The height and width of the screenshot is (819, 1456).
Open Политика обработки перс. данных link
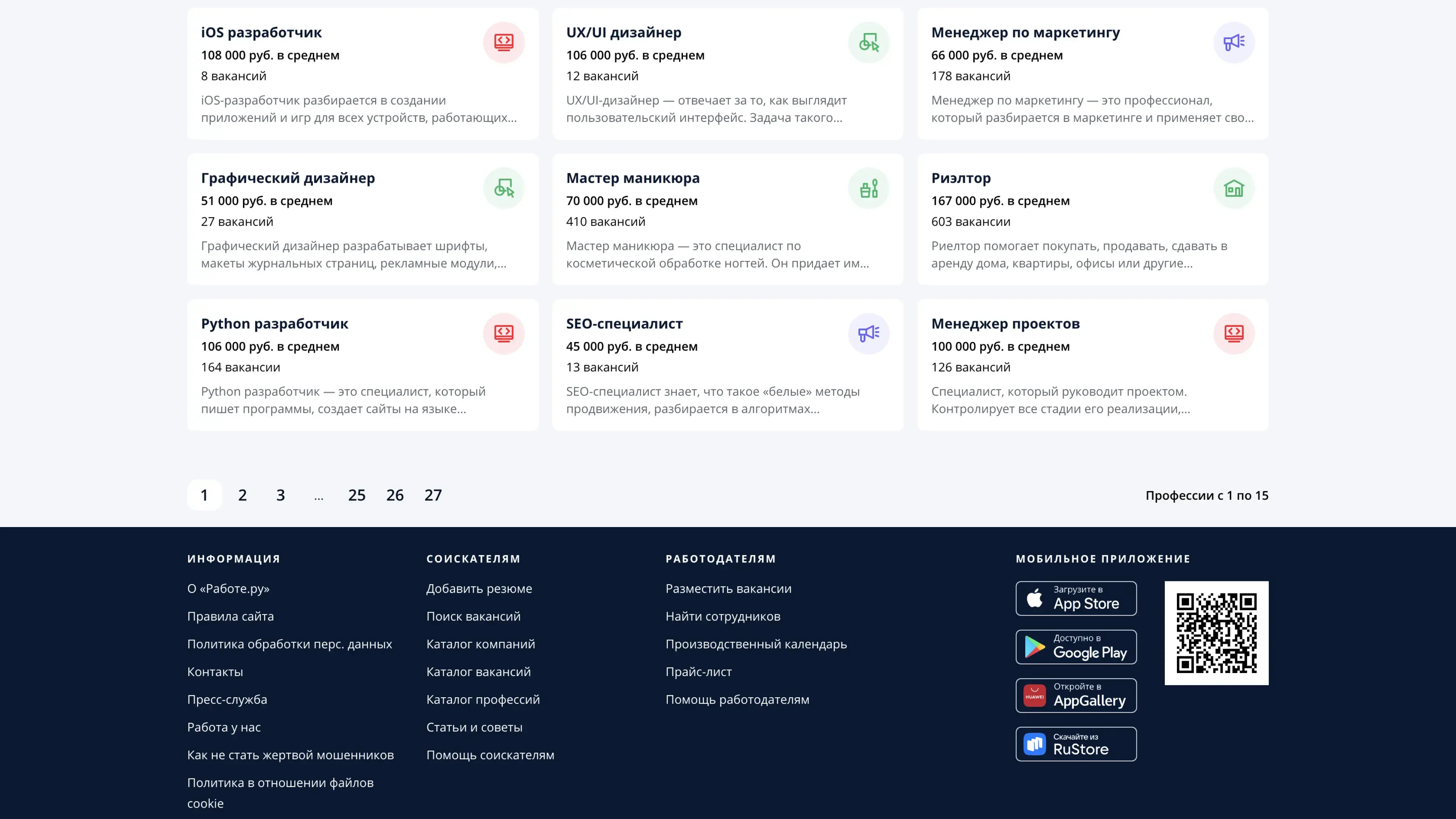pos(289,644)
